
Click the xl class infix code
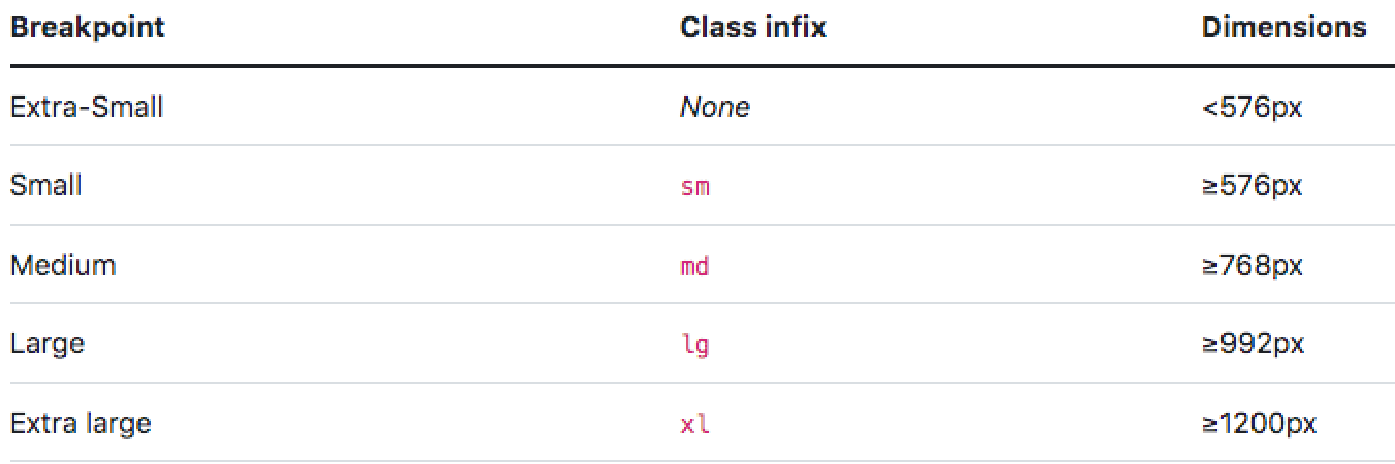(x=695, y=424)
